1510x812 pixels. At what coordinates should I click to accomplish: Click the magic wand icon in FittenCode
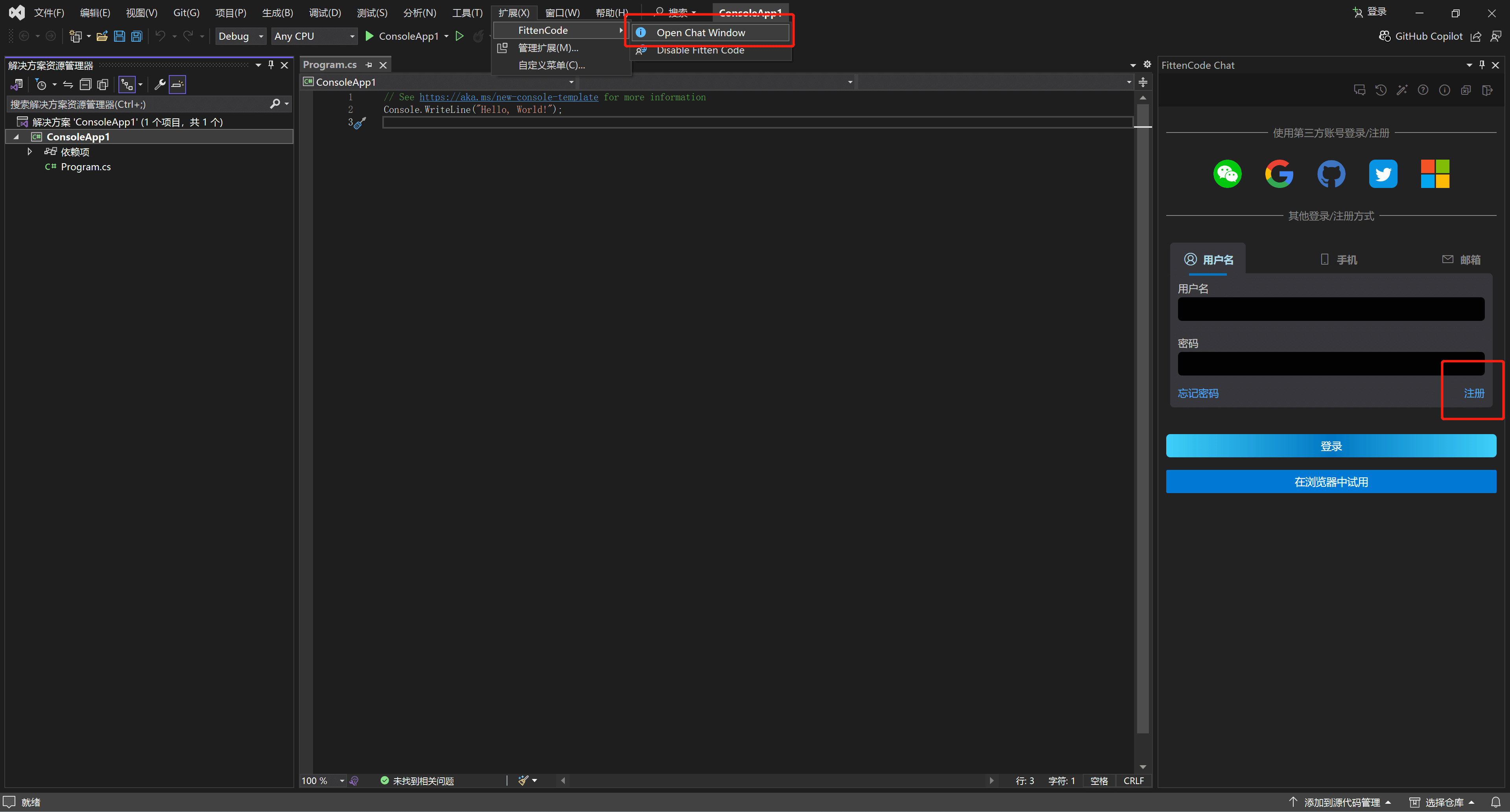[1401, 90]
